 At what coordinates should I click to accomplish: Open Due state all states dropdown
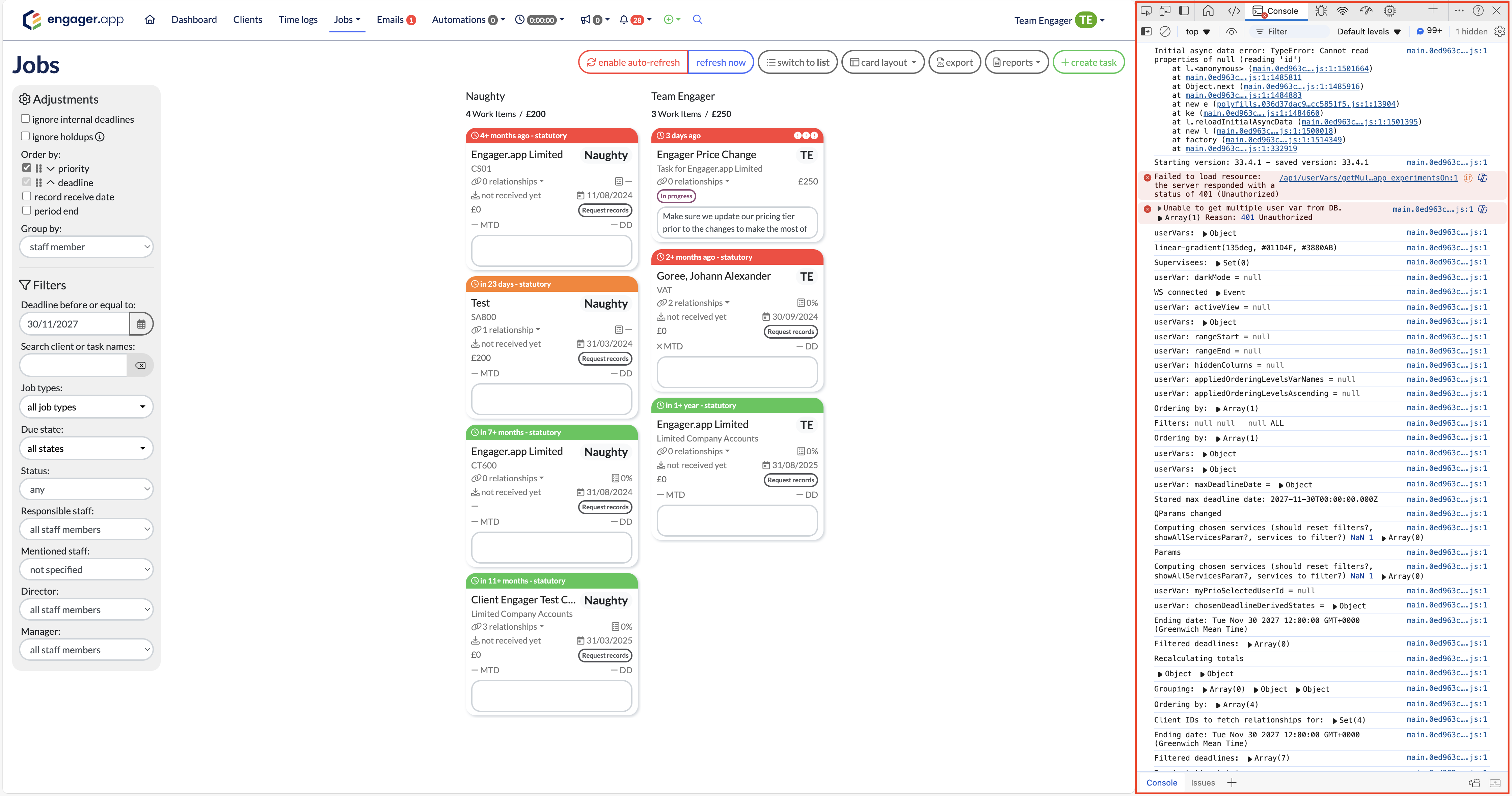[87, 449]
